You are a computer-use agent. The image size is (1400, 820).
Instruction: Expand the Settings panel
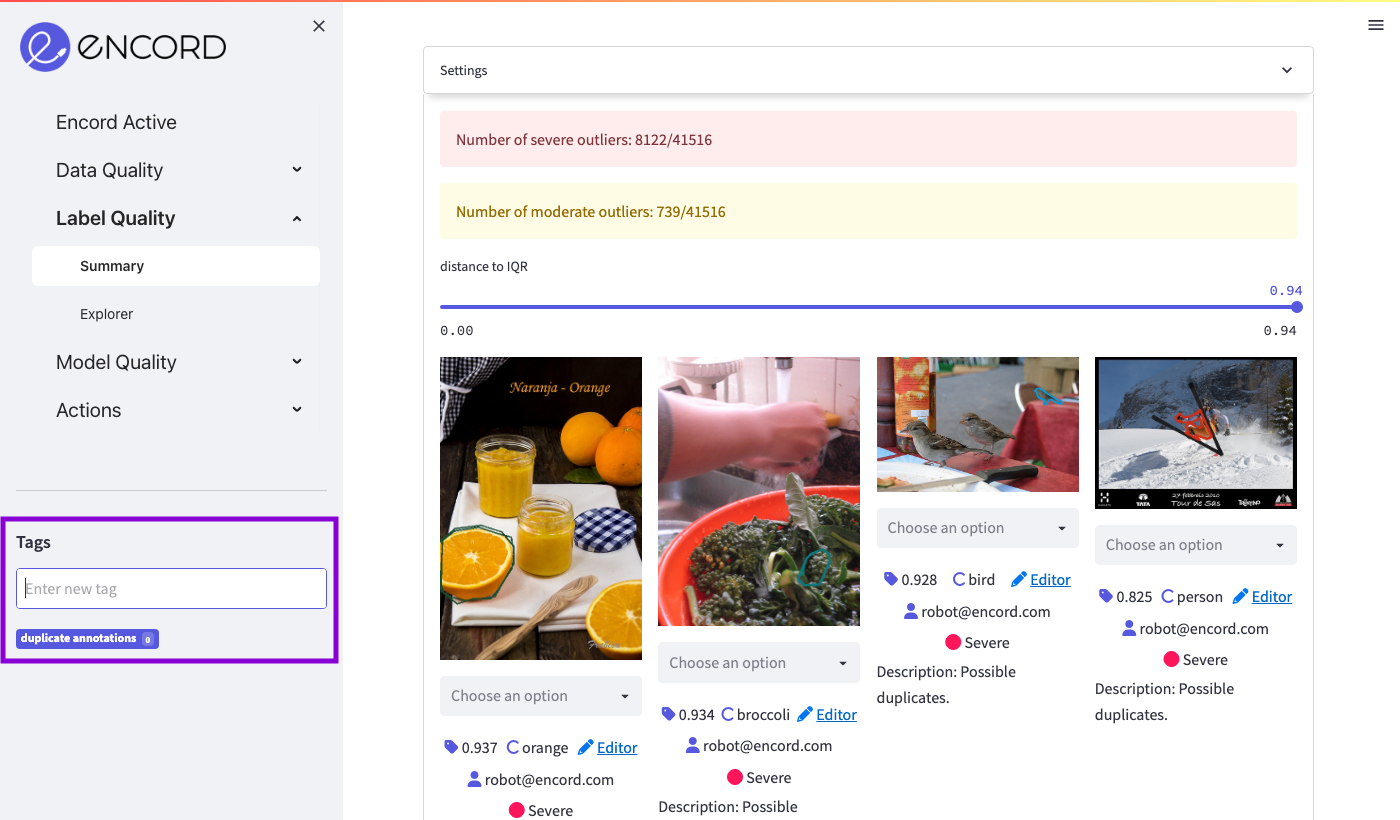(x=868, y=71)
